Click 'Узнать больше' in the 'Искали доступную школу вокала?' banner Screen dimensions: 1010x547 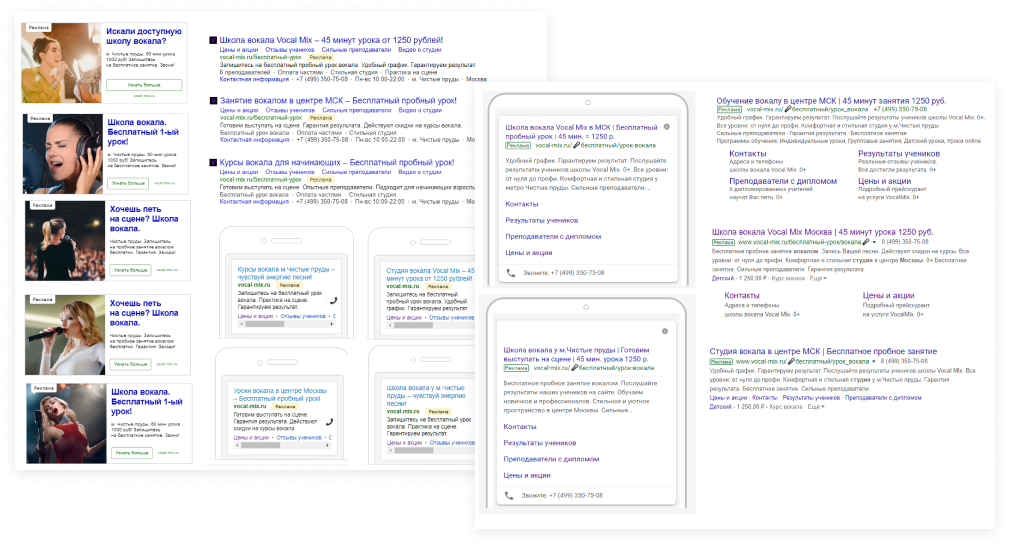[144, 85]
